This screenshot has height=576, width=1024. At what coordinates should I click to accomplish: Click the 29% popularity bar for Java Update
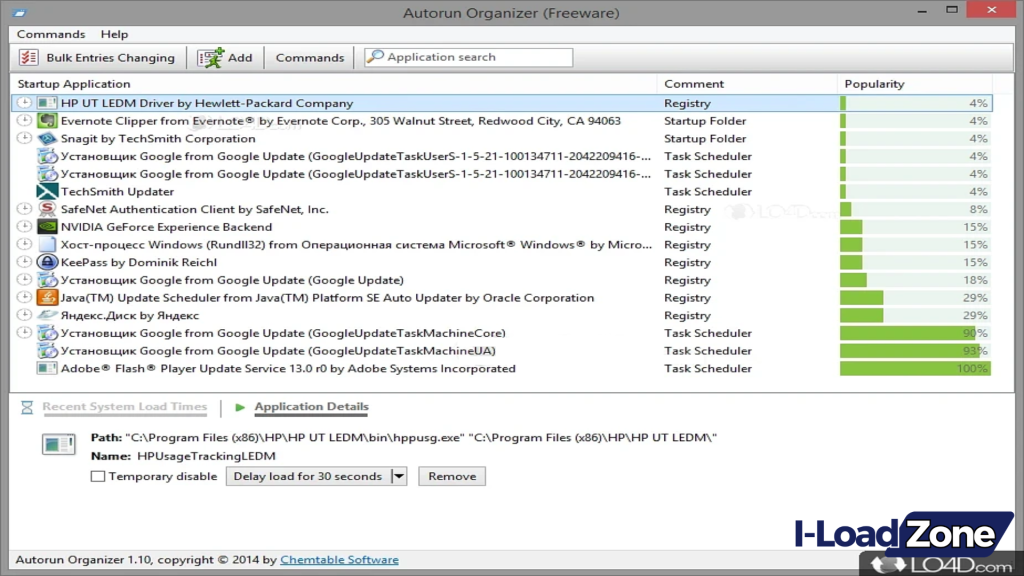[915, 297]
